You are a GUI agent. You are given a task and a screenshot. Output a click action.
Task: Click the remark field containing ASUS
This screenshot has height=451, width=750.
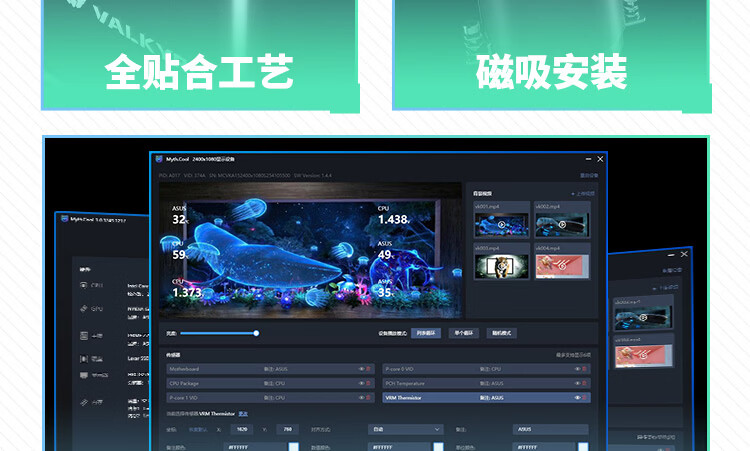coord(551,429)
